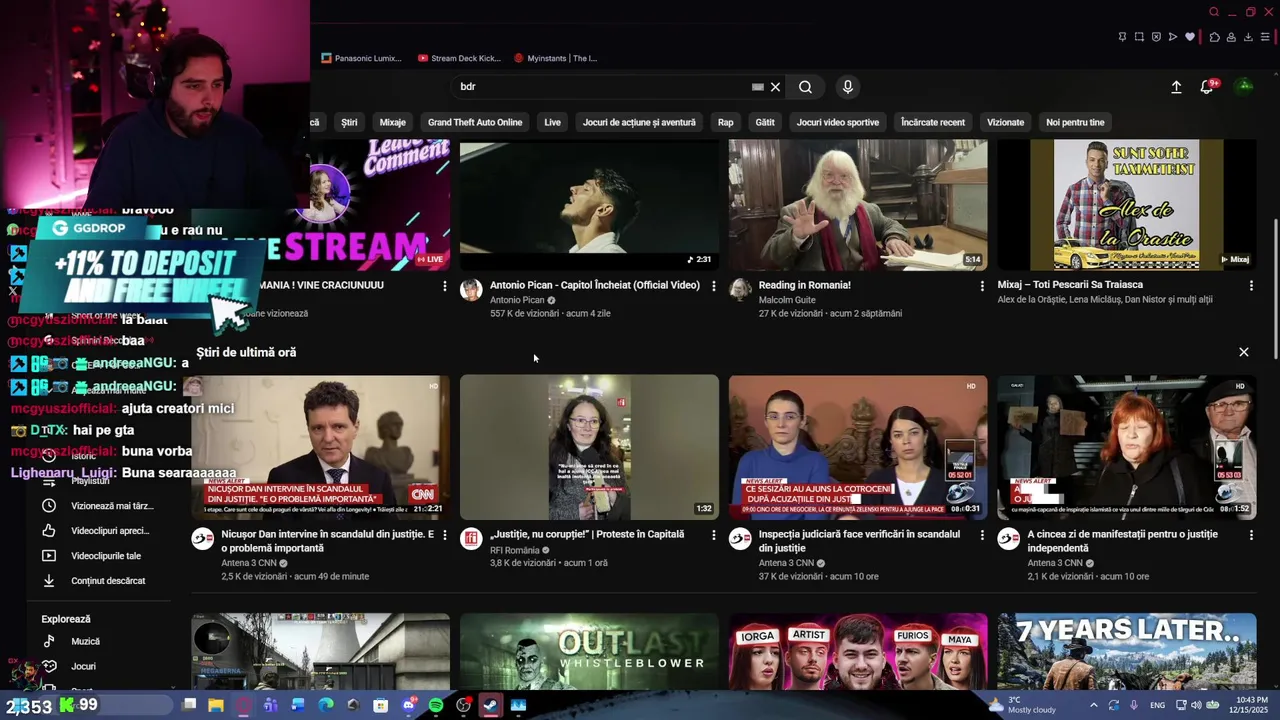The width and height of the screenshot is (1280, 720).
Task: Click the send arrow icon in browser toolbar
Action: coord(1173,37)
